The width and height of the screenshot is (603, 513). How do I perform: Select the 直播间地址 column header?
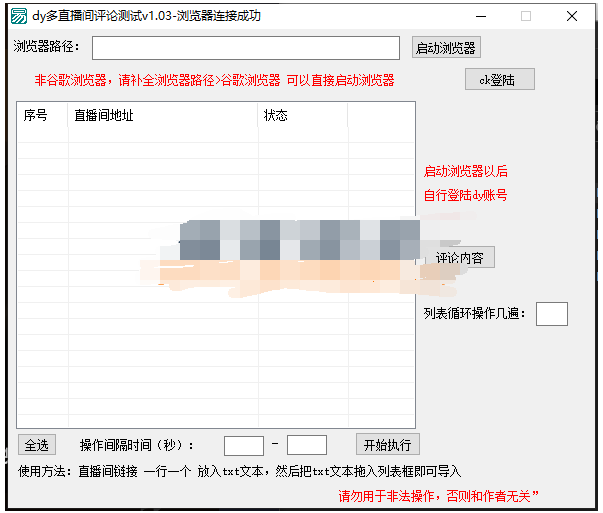tap(162, 116)
